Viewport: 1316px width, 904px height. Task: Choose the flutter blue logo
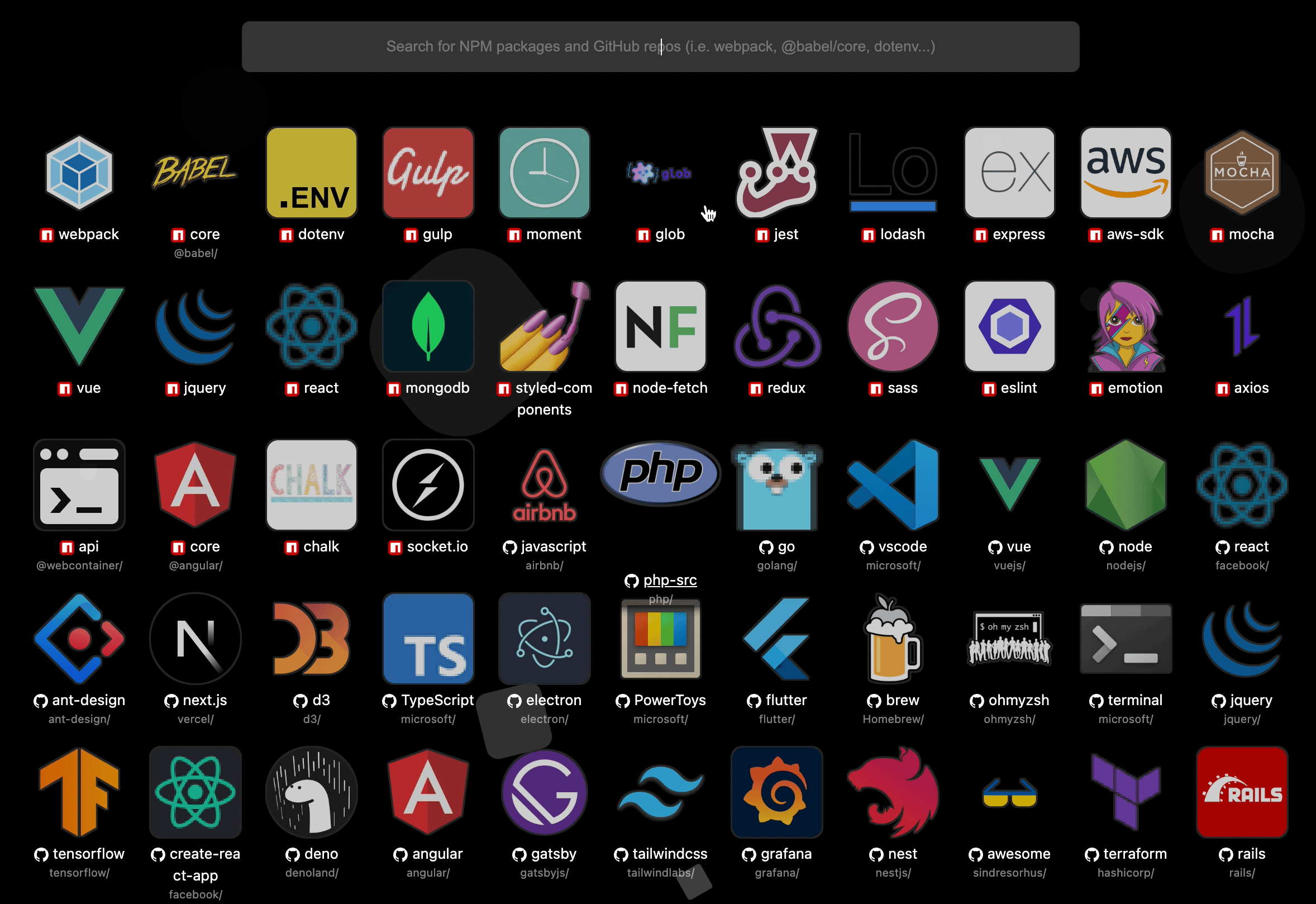click(777, 639)
